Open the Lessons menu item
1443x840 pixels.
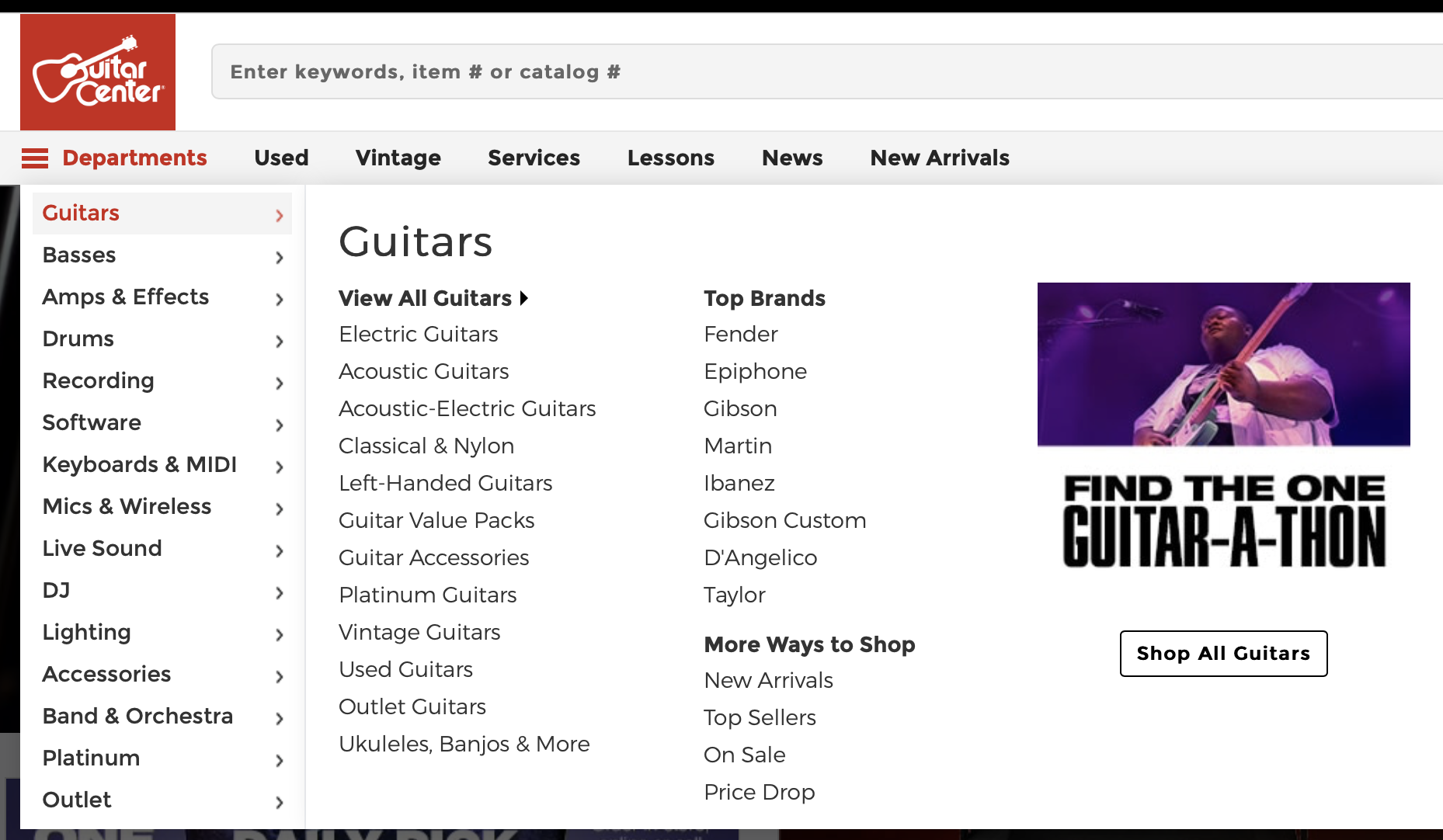(x=671, y=158)
